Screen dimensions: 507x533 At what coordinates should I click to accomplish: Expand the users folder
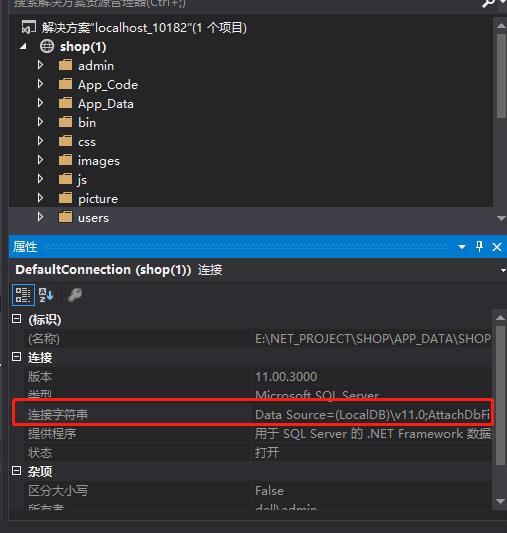point(40,217)
